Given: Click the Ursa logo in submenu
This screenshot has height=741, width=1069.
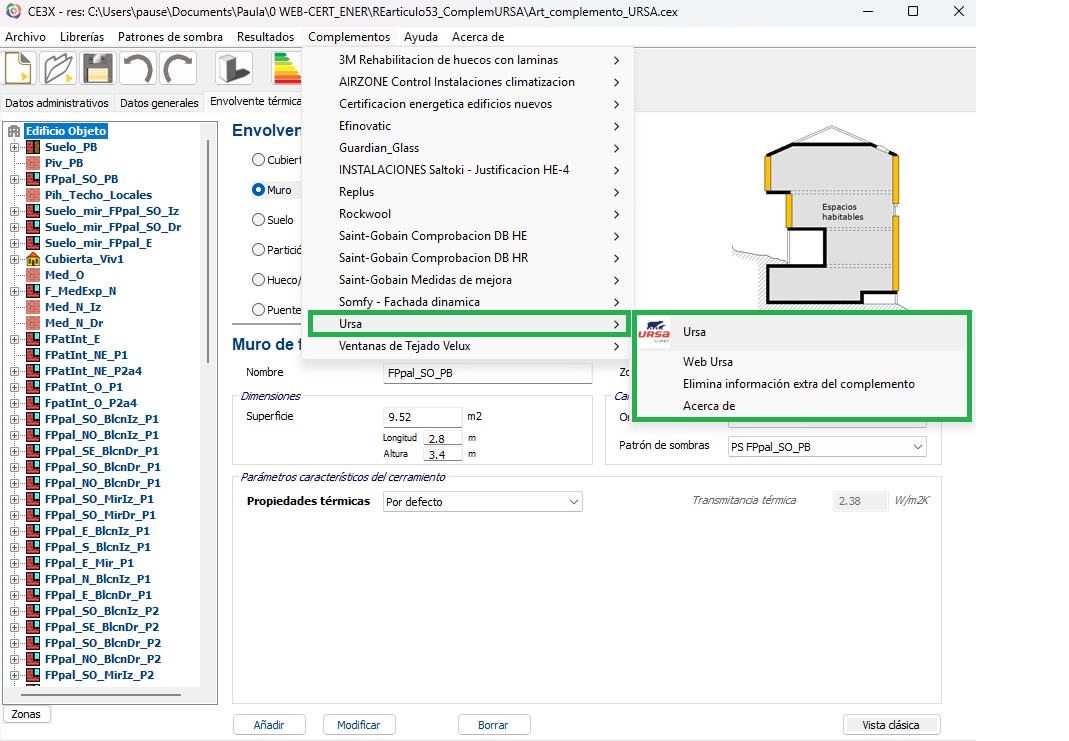Looking at the screenshot, I should tap(654, 333).
